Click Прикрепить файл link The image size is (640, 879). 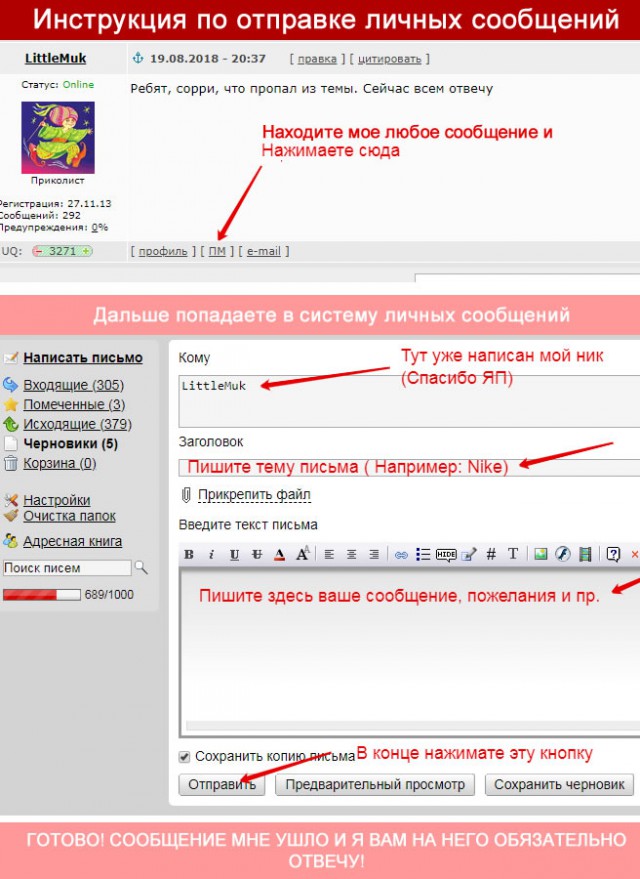254,494
